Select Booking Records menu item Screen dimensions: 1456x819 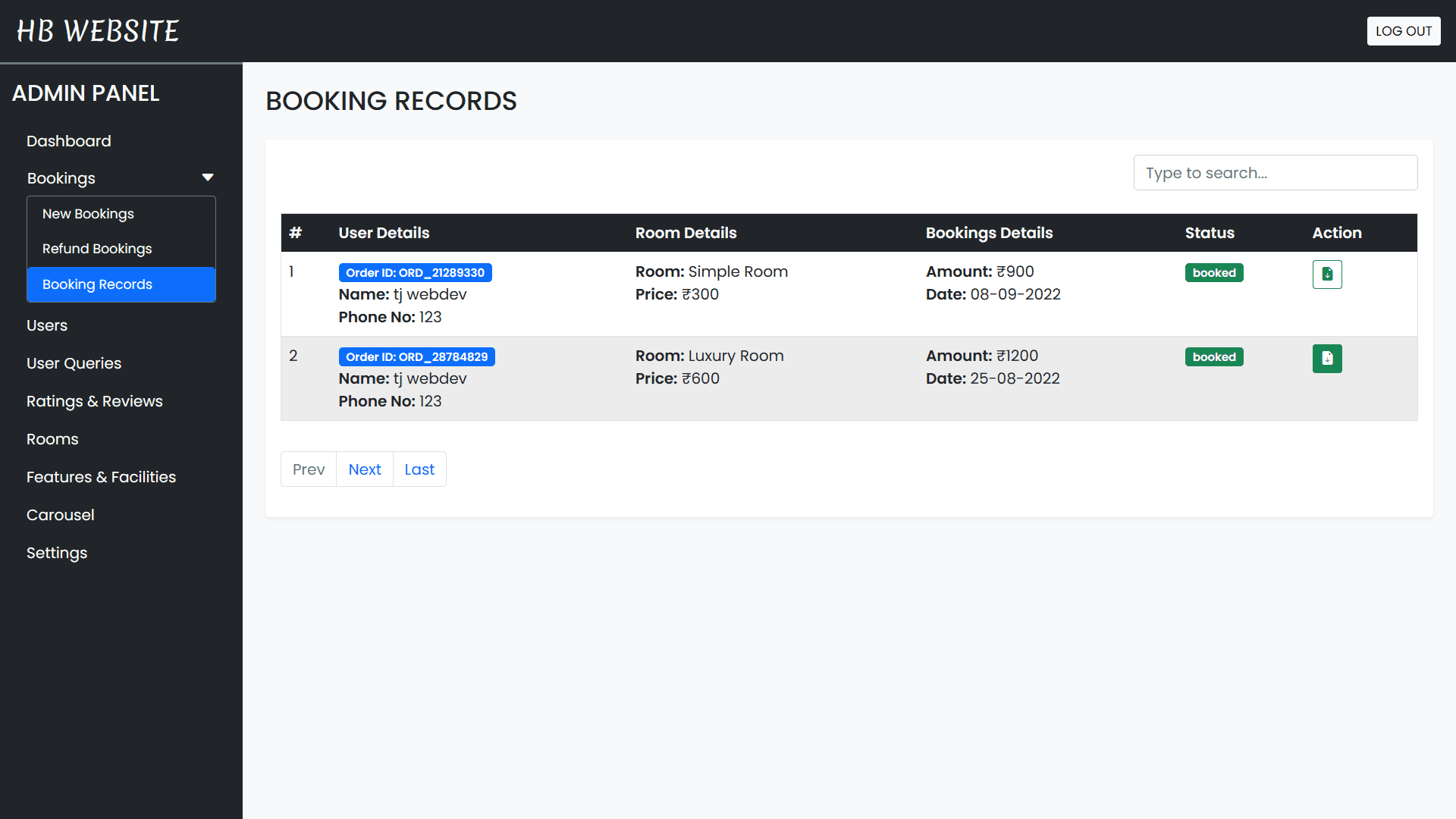(x=97, y=284)
